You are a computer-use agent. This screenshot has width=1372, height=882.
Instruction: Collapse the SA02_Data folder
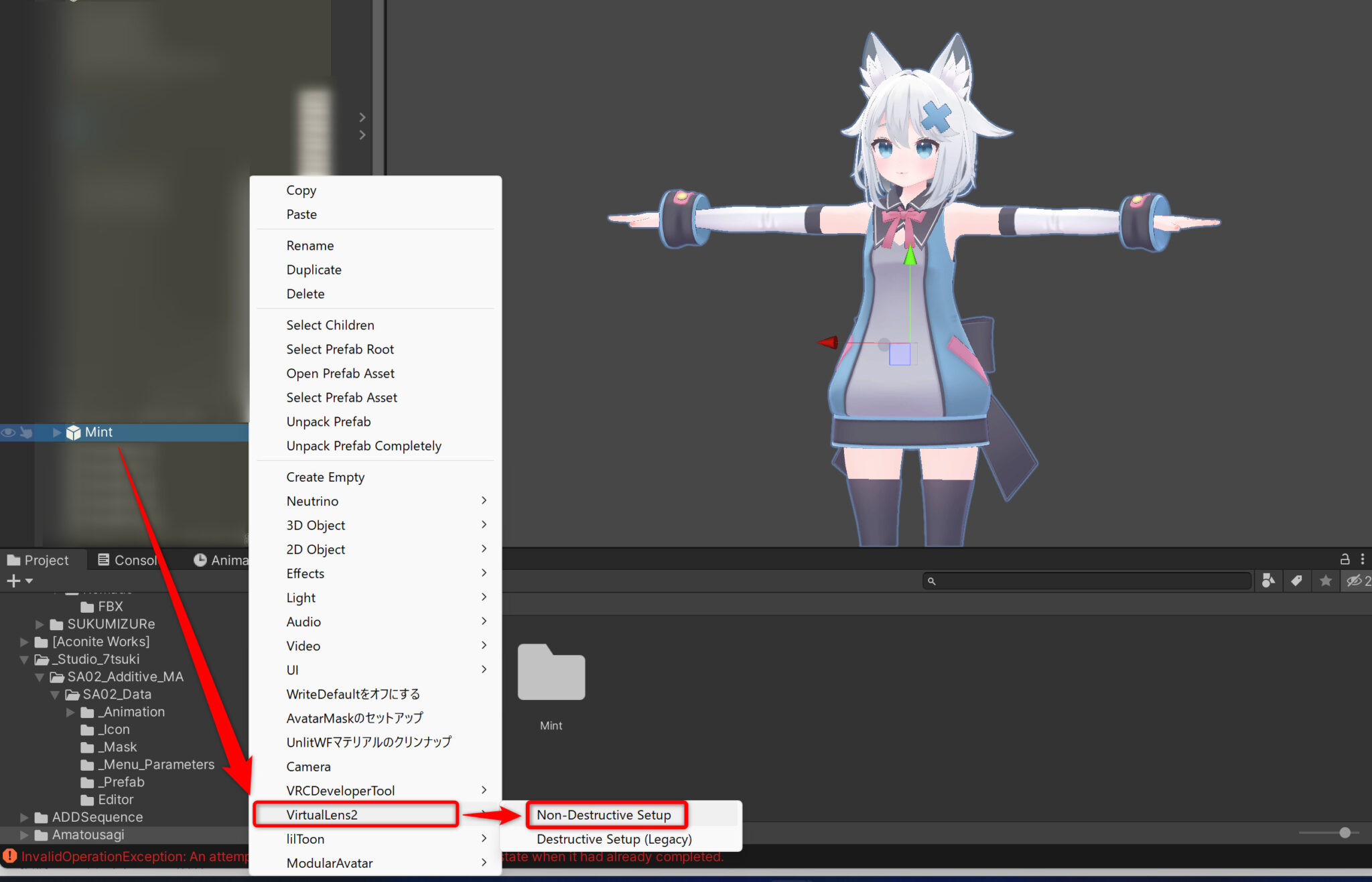click(x=55, y=695)
